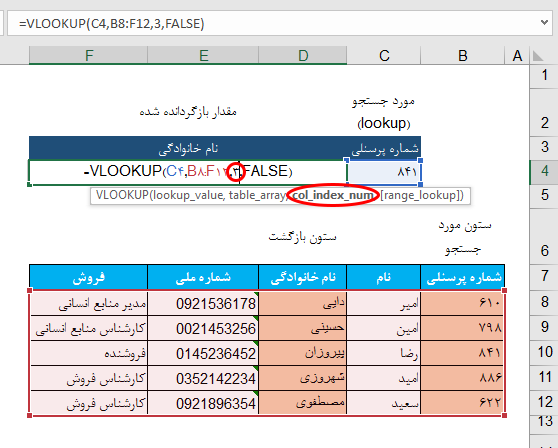Click the dark 'شماره پرسنلی' header in row 3
The height and width of the screenshot is (448, 558).
[x=385, y=149]
